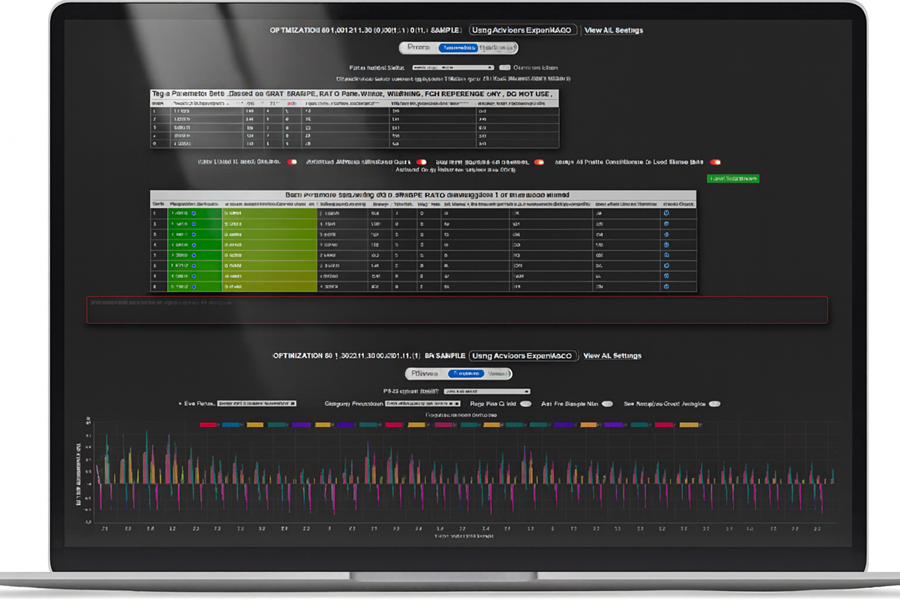The image size is (900, 600).
Task: Click the blue circle icon in the sixth green row
Action: coord(193,266)
